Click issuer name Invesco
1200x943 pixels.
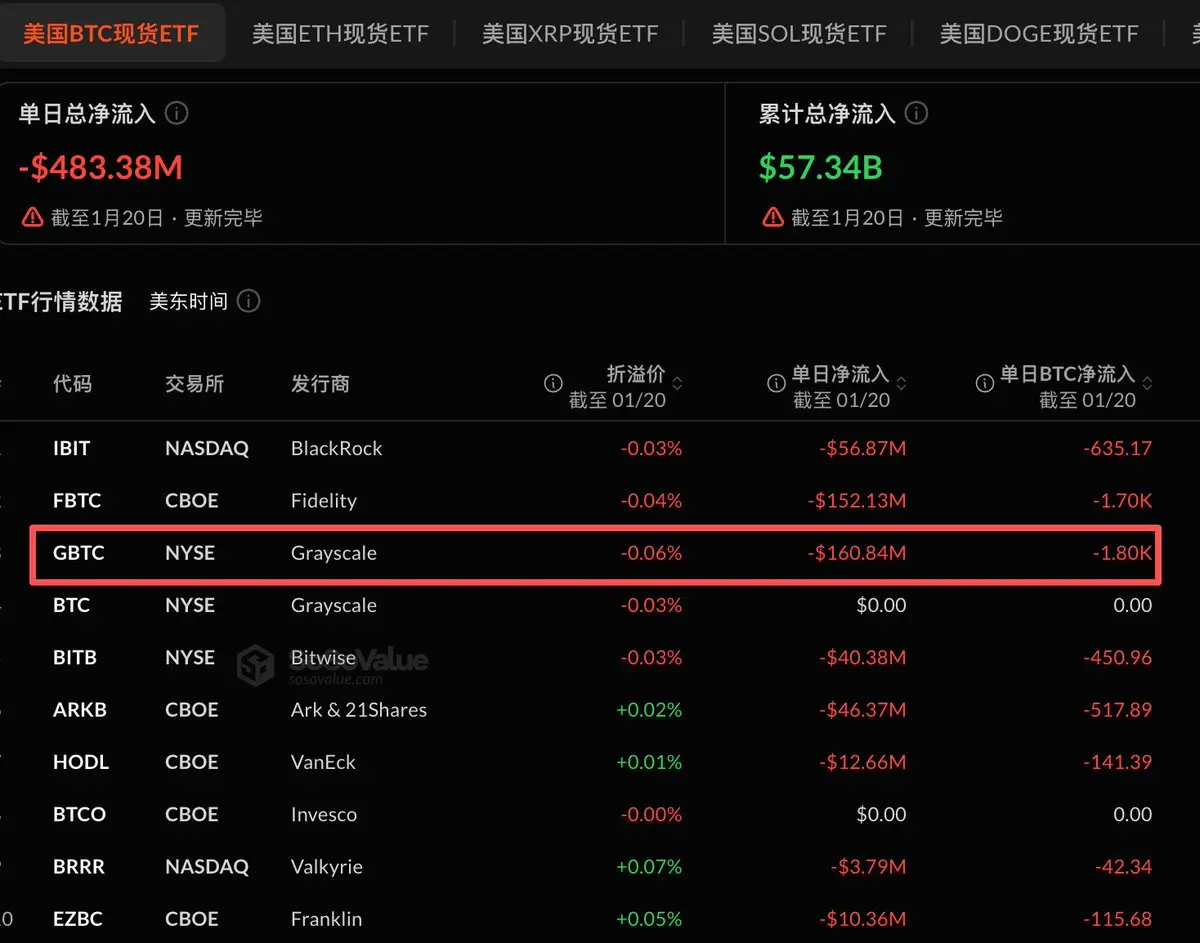(x=324, y=814)
